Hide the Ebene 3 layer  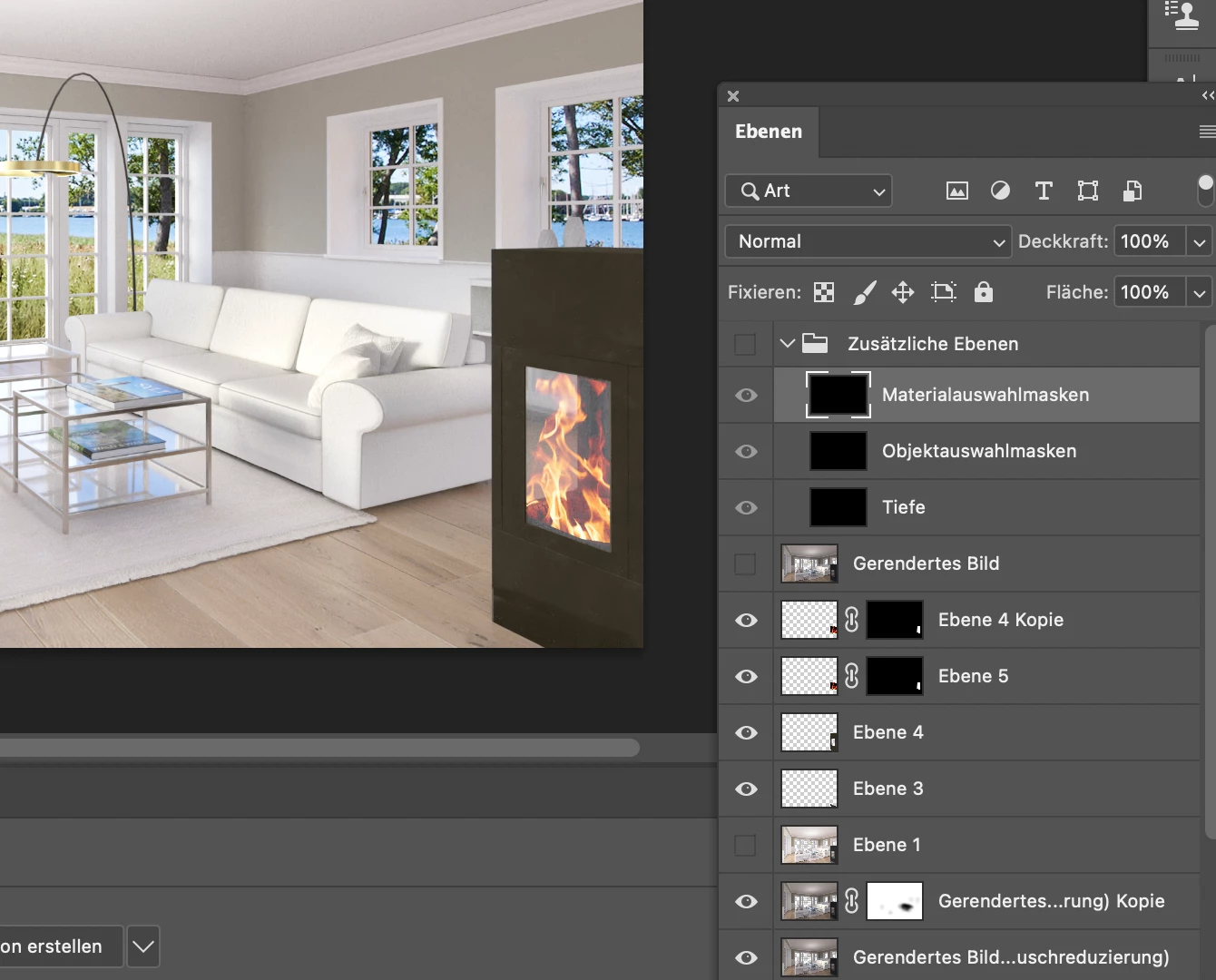tap(746, 789)
